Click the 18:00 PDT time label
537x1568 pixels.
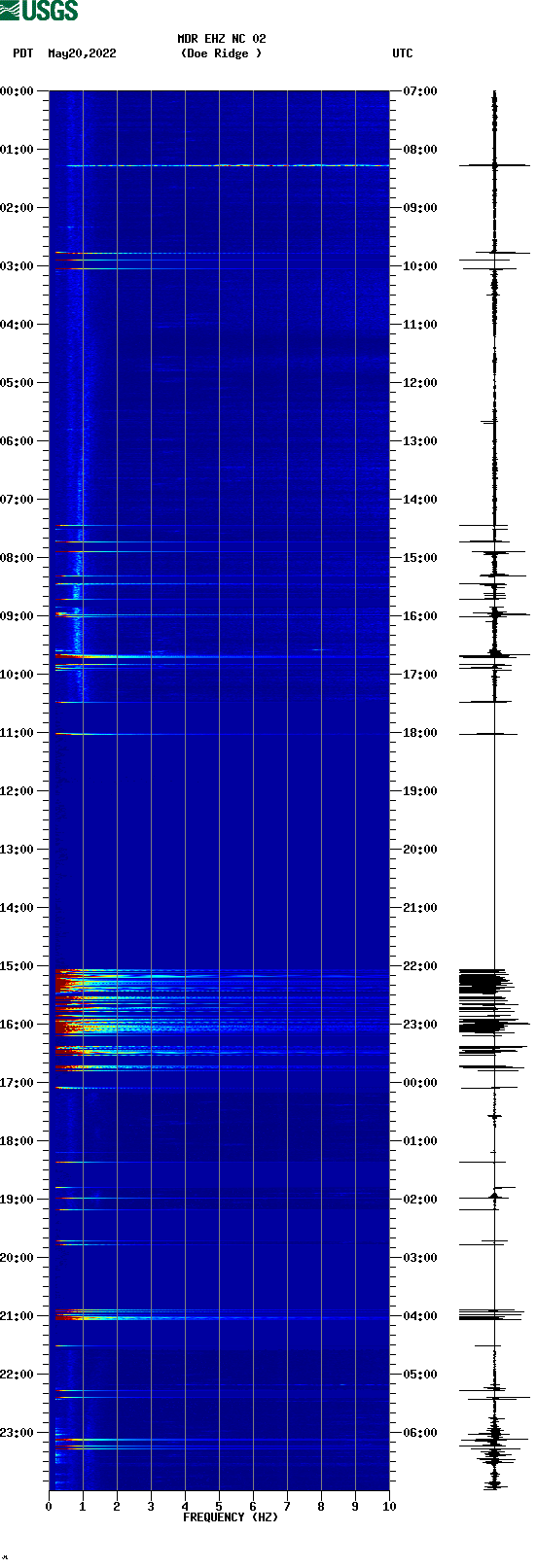[x=18, y=1141]
